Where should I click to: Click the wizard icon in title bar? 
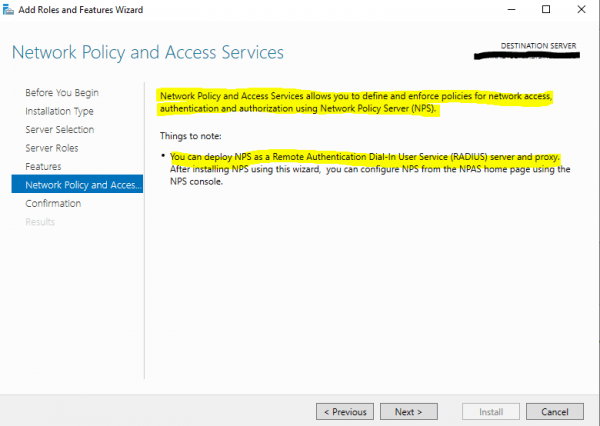point(8,10)
